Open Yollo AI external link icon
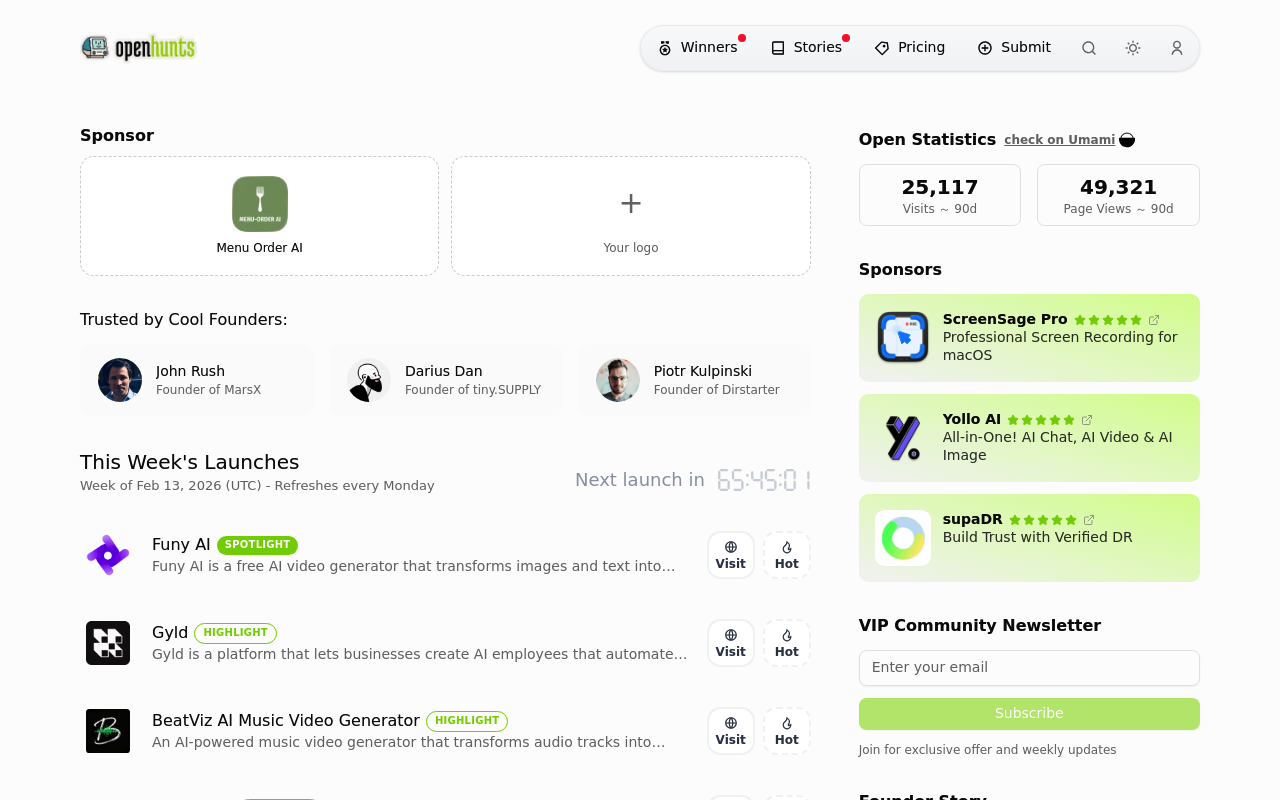The image size is (1280, 800). pos(1087,420)
